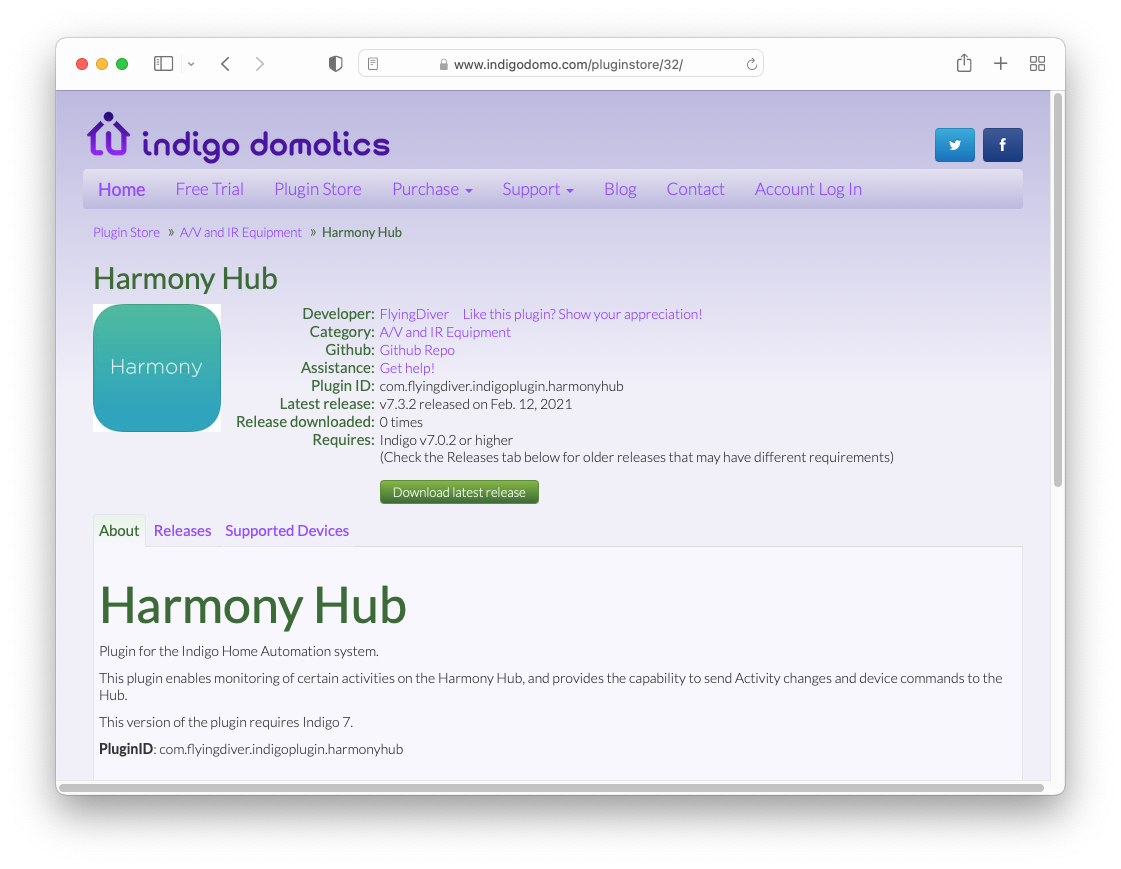Open the Facebook page icon
The image size is (1121, 869).
[x=1002, y=145]
